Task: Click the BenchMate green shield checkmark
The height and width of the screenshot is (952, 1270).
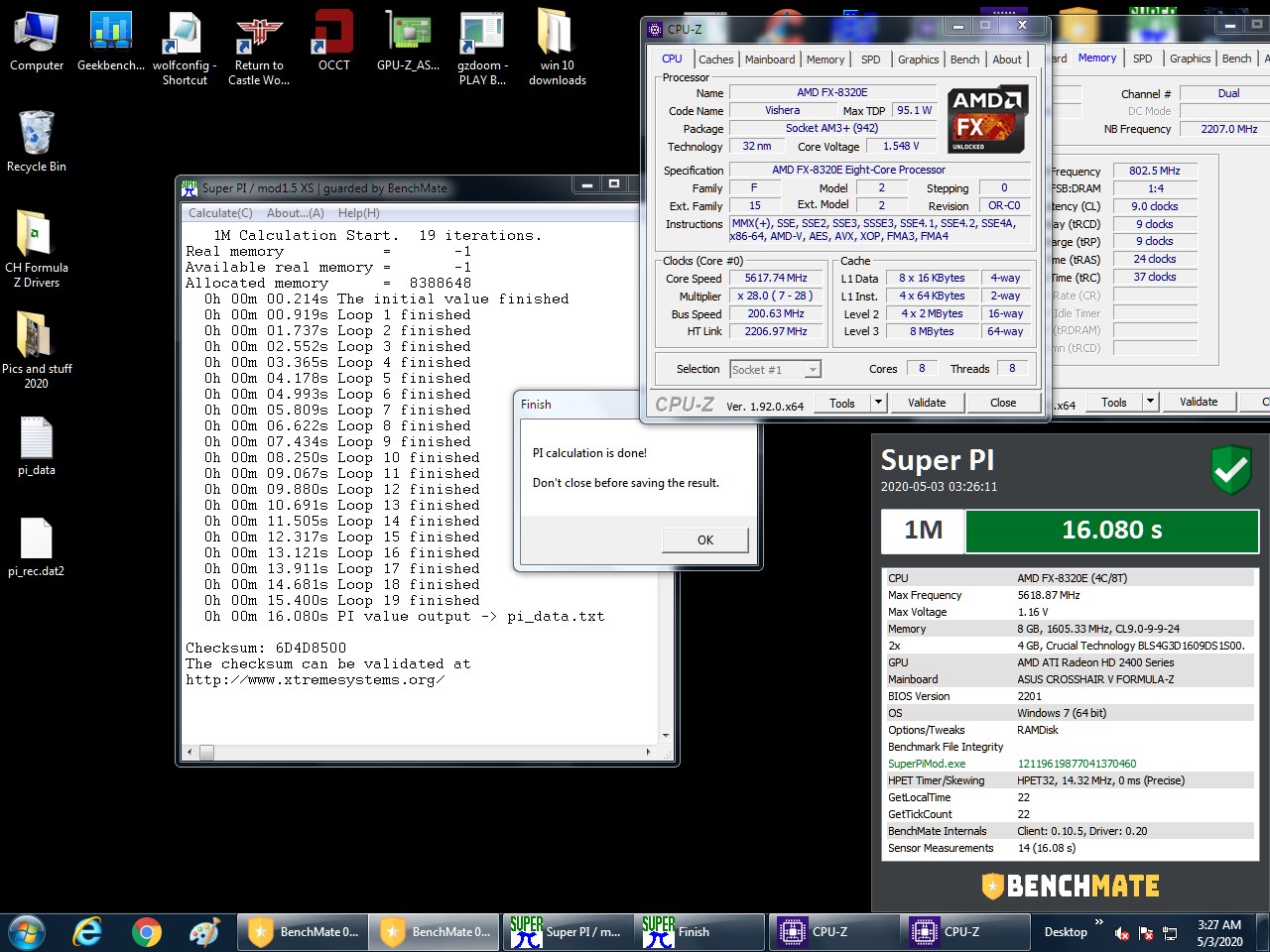Action: tap(1231, 470)
